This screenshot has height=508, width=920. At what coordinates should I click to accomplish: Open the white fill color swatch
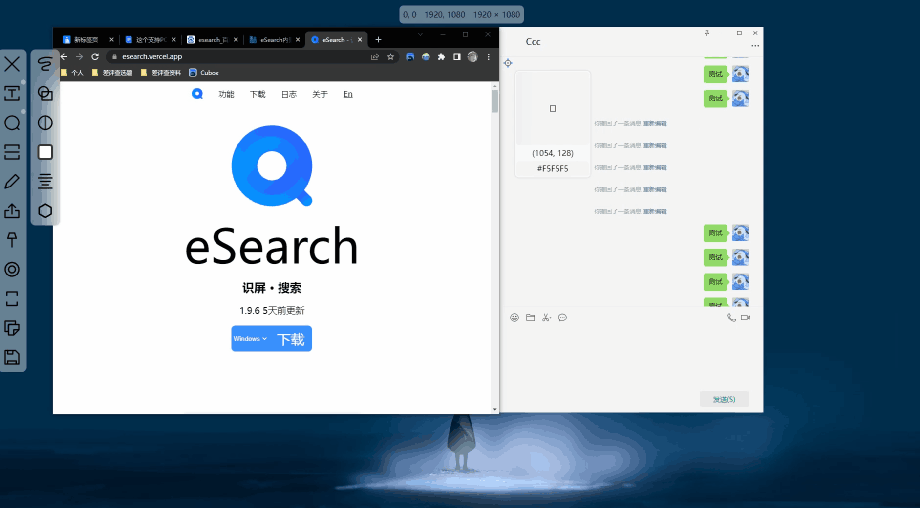click(45, 152)
